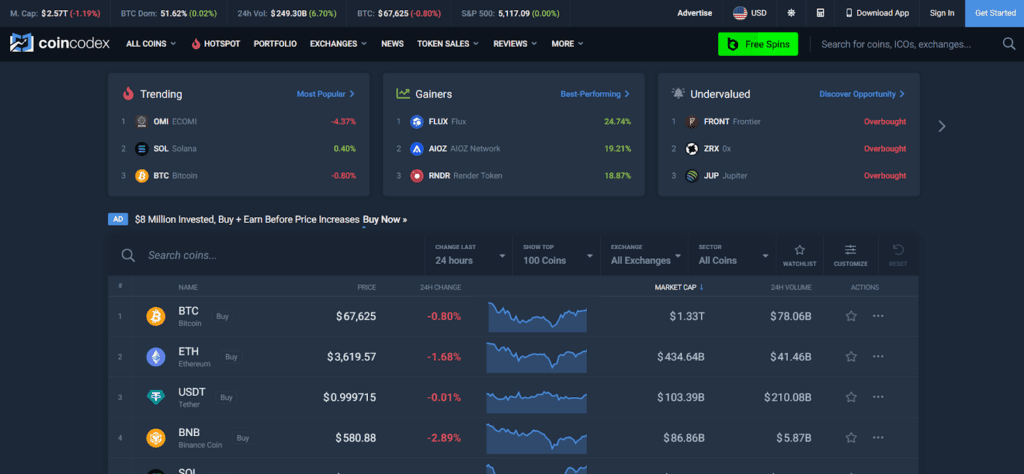Click Buy Now in the ad banner
The image size is (1024, 474).
tap(385, 219)
